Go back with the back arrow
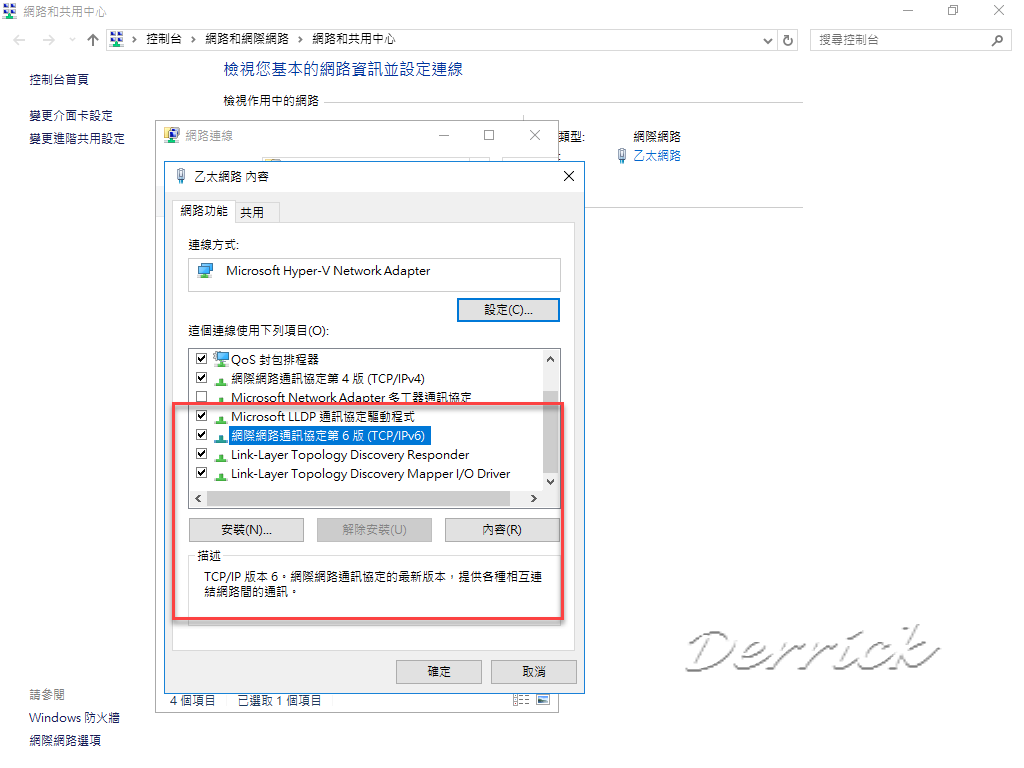The width and height of the screenshot is (1024, 768). 19,40
